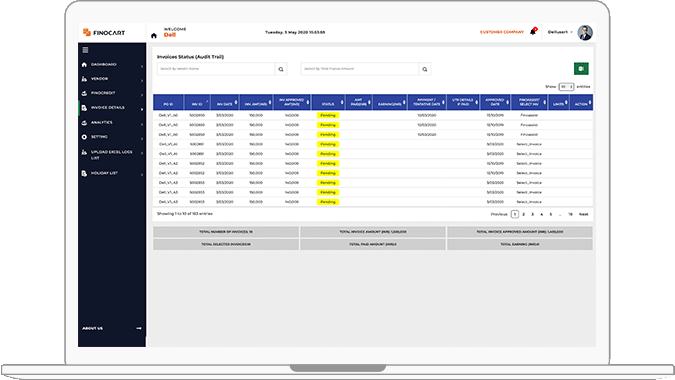Sort by INV Approved Amt column
675x380 pixels.
pyautogui.click(x=292, y=102)
